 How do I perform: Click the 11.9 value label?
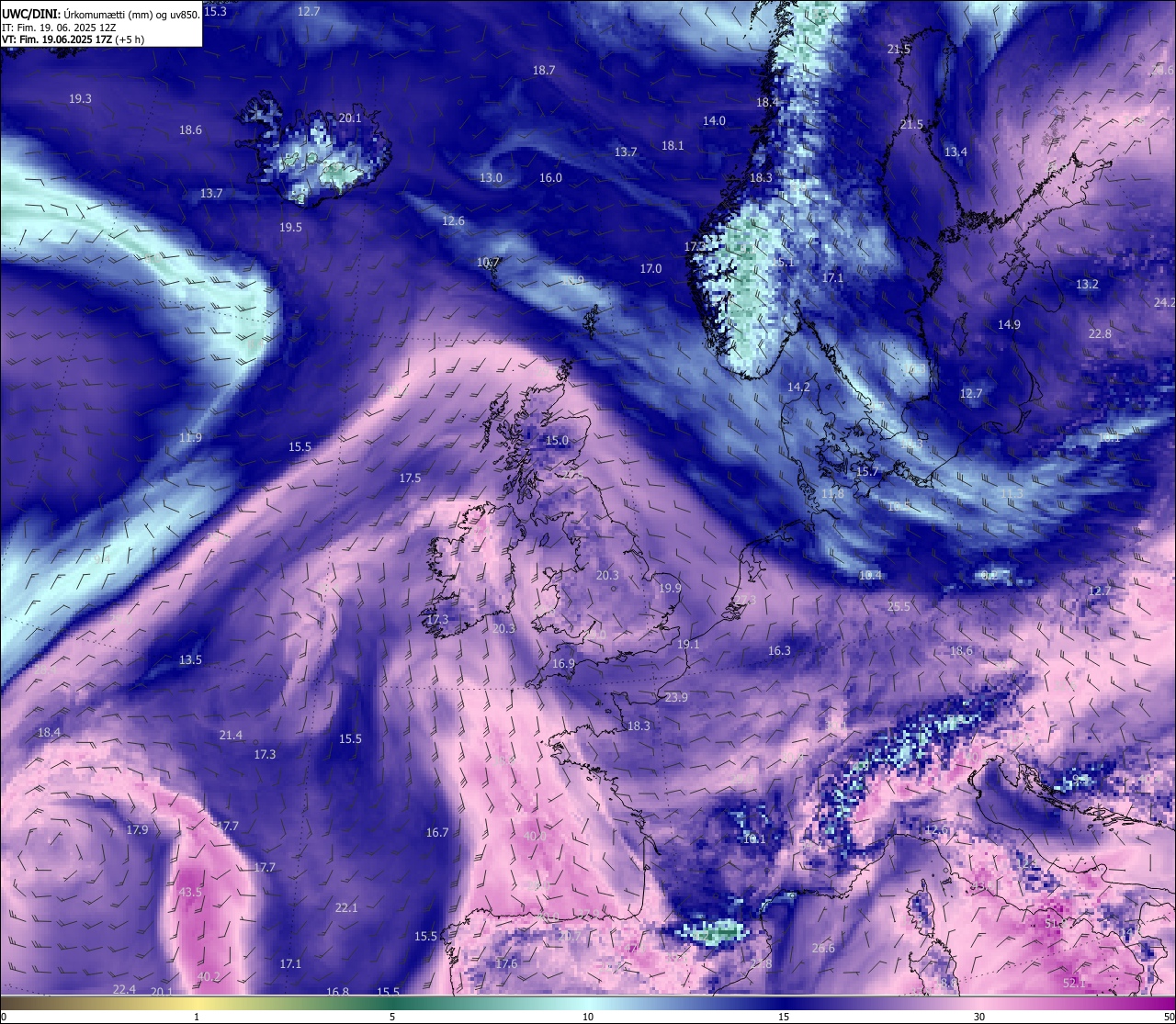[x=190, y=437]
